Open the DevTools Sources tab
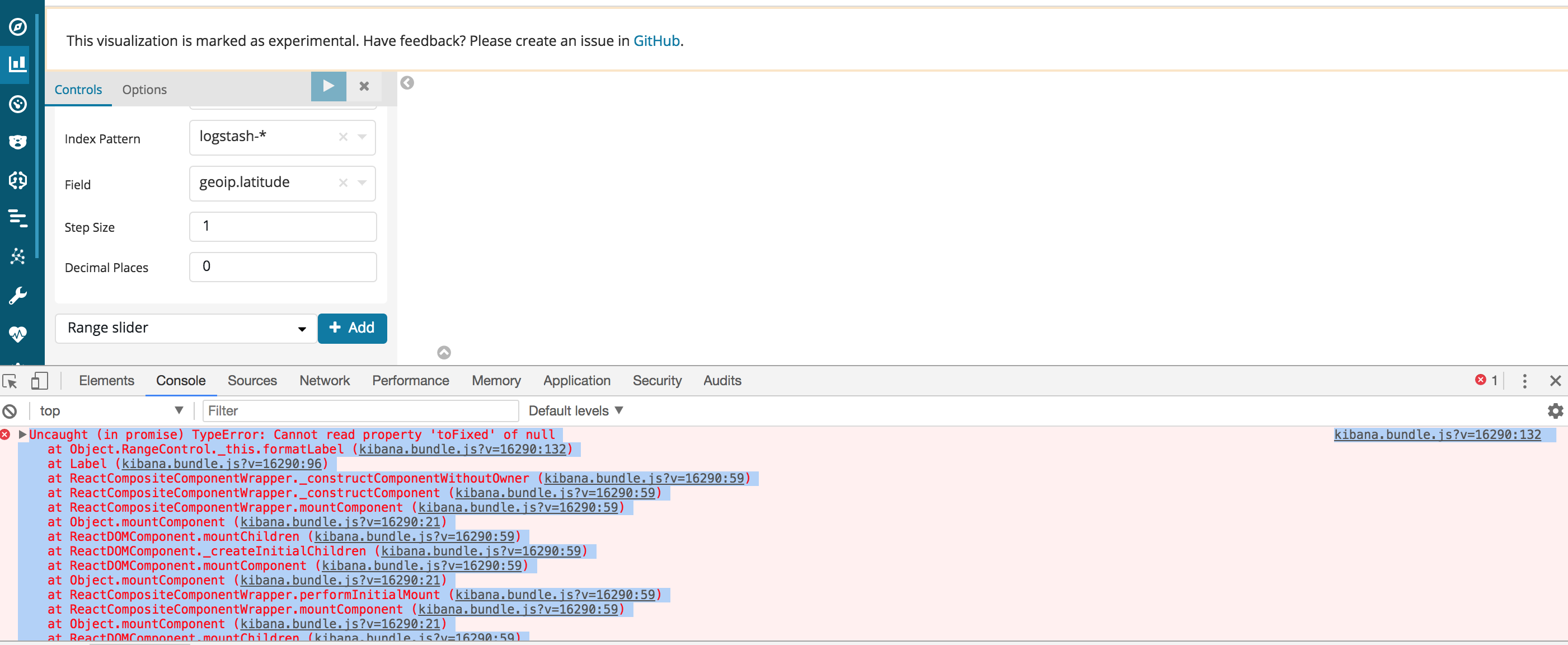Image resolution: width=1568 pixels, height=645 pixels. (252, 381)
